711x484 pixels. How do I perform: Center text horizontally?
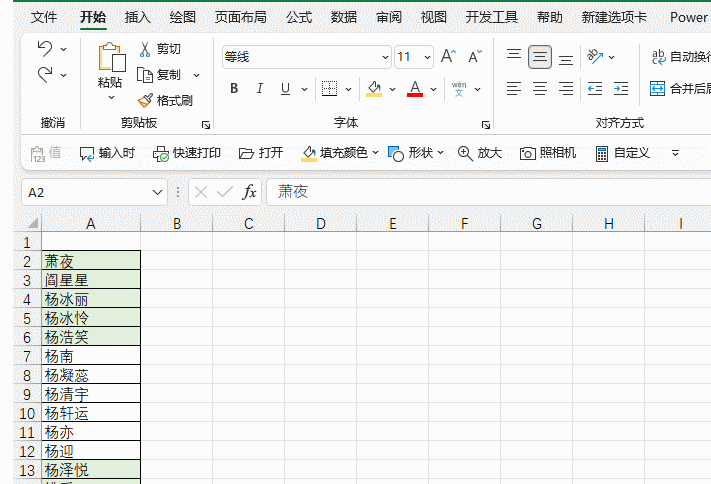540,88
